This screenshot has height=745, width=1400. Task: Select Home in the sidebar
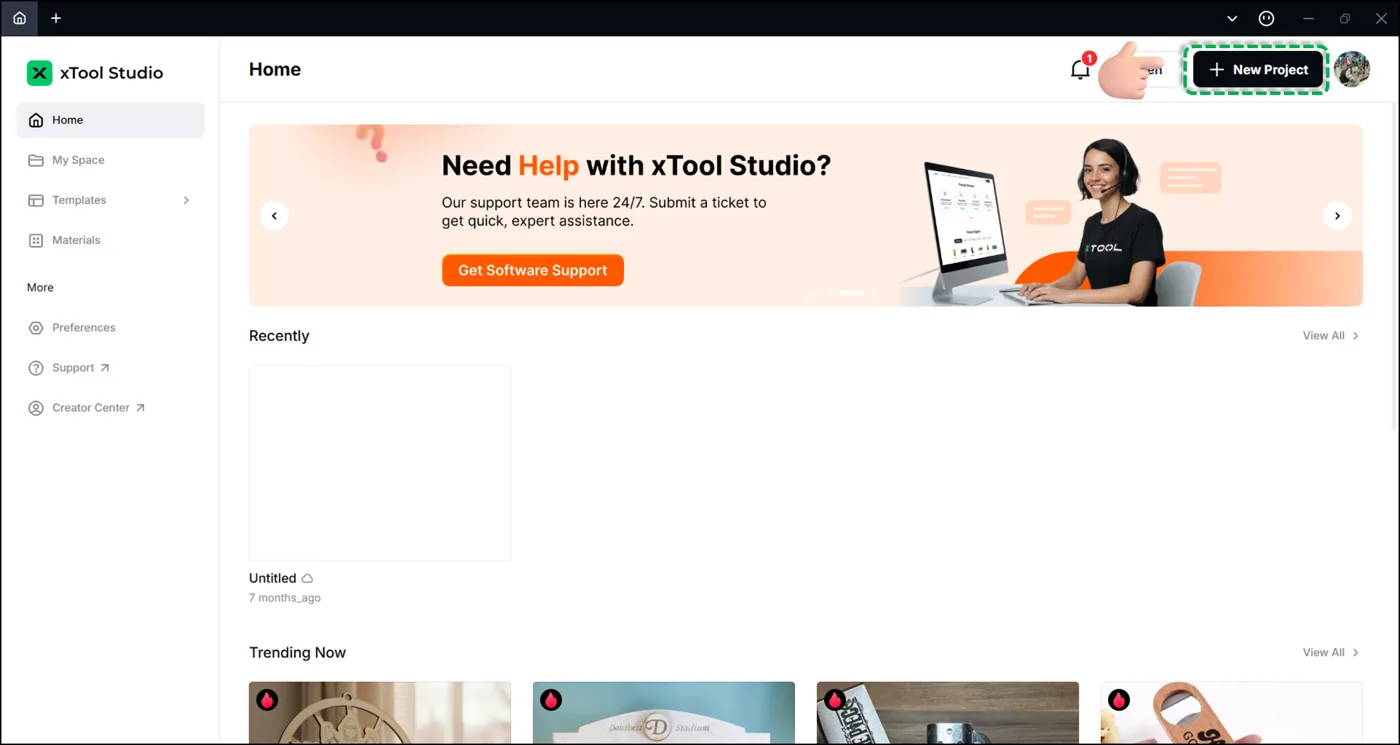coord(110,120)
